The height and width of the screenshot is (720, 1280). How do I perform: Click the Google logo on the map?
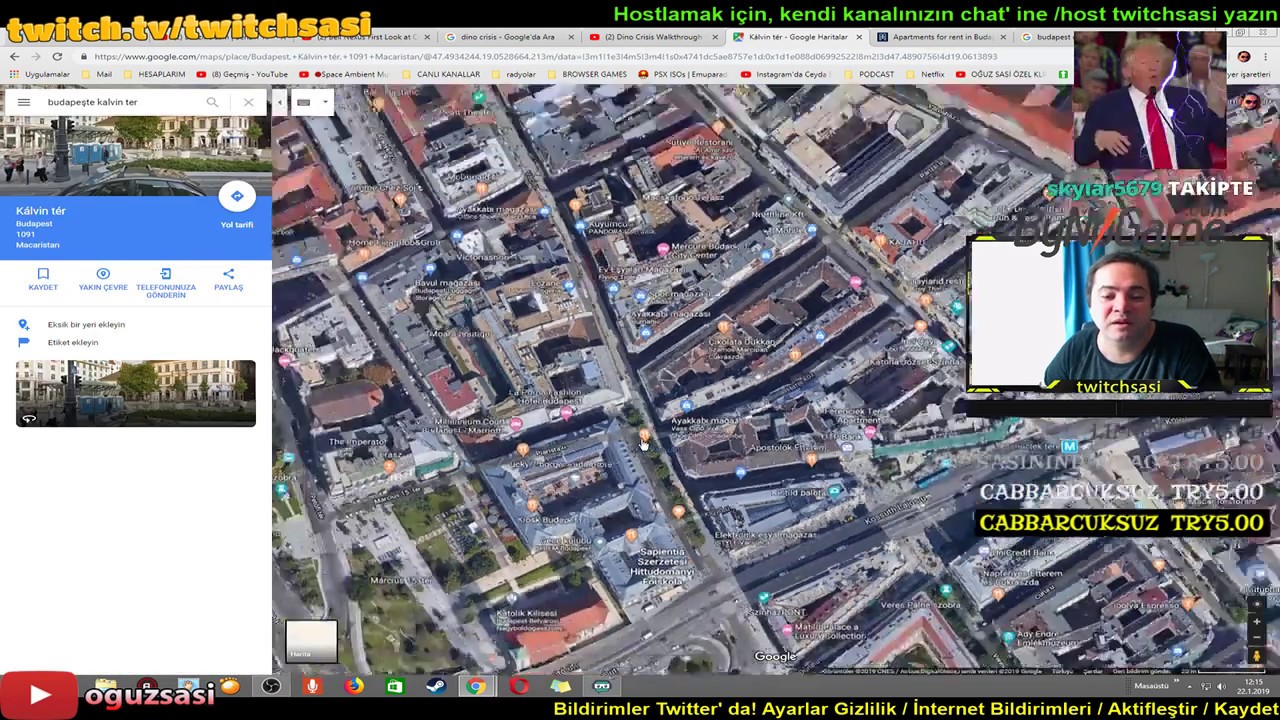point(775,657)
